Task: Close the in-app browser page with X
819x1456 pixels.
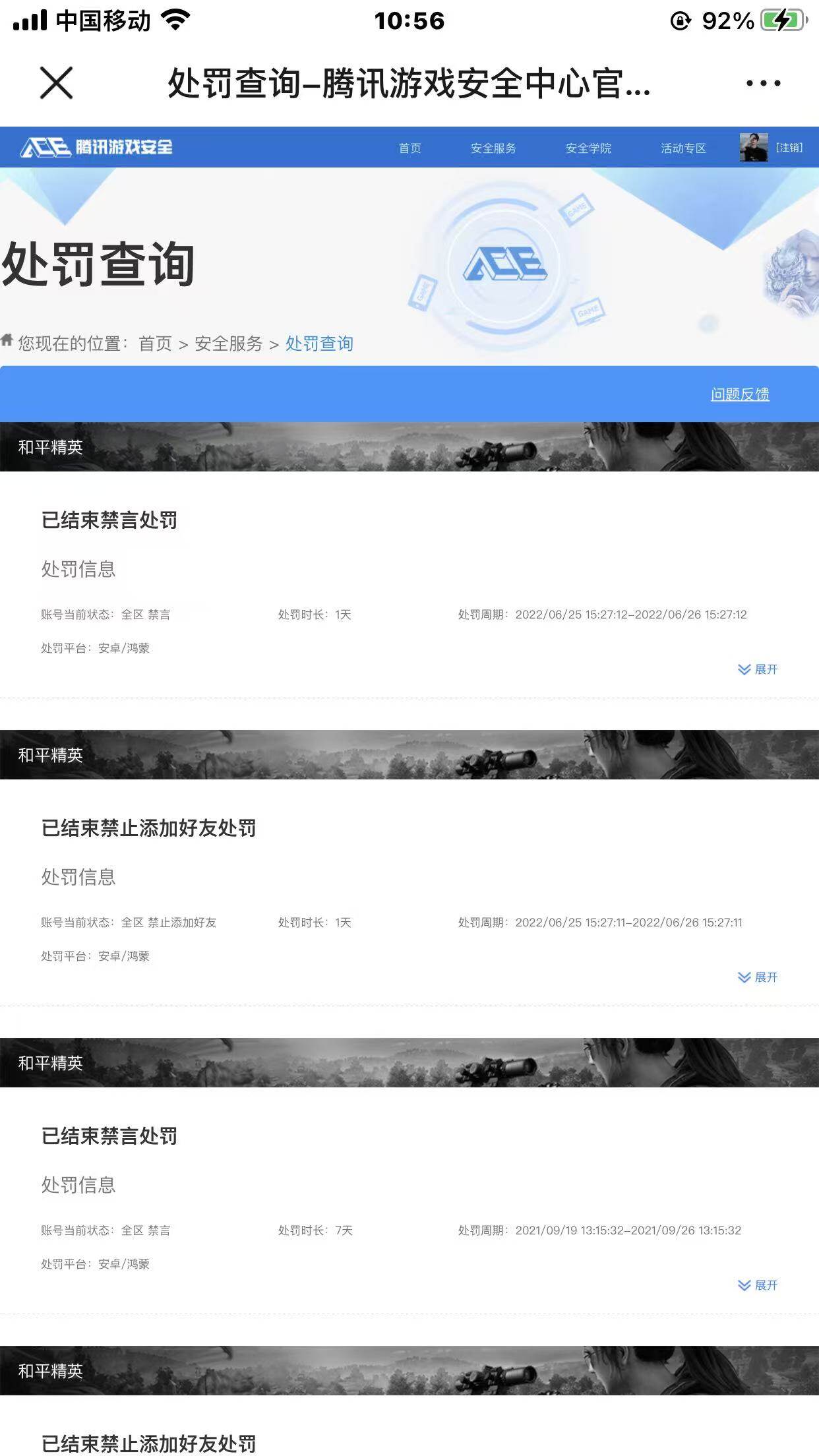Action: pos(57,83)
